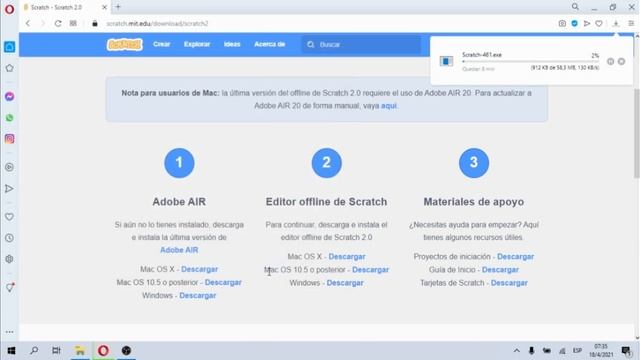Show hidden system tray icons
This screenshot has height=360, width=640.
516,351
